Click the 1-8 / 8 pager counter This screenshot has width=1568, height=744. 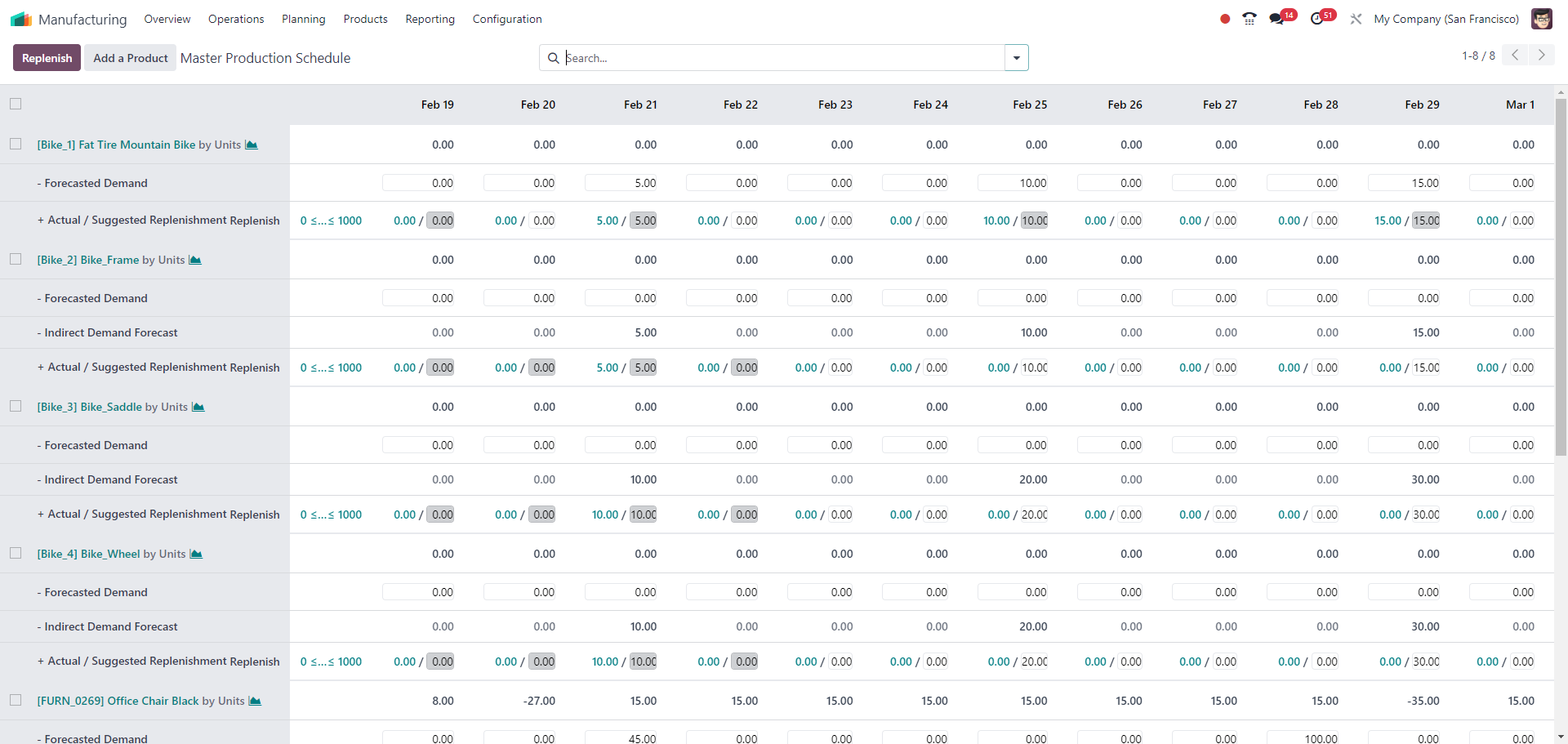(x=1478, y=56)
